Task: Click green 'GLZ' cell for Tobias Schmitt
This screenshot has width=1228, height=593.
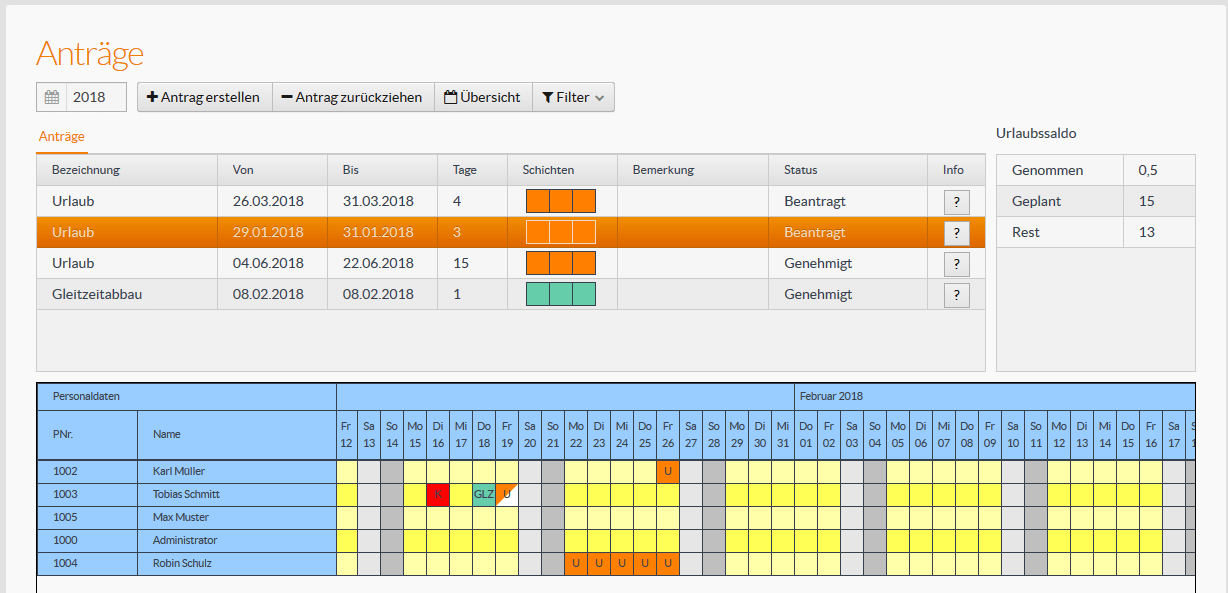Action: (x=484, y=495)
